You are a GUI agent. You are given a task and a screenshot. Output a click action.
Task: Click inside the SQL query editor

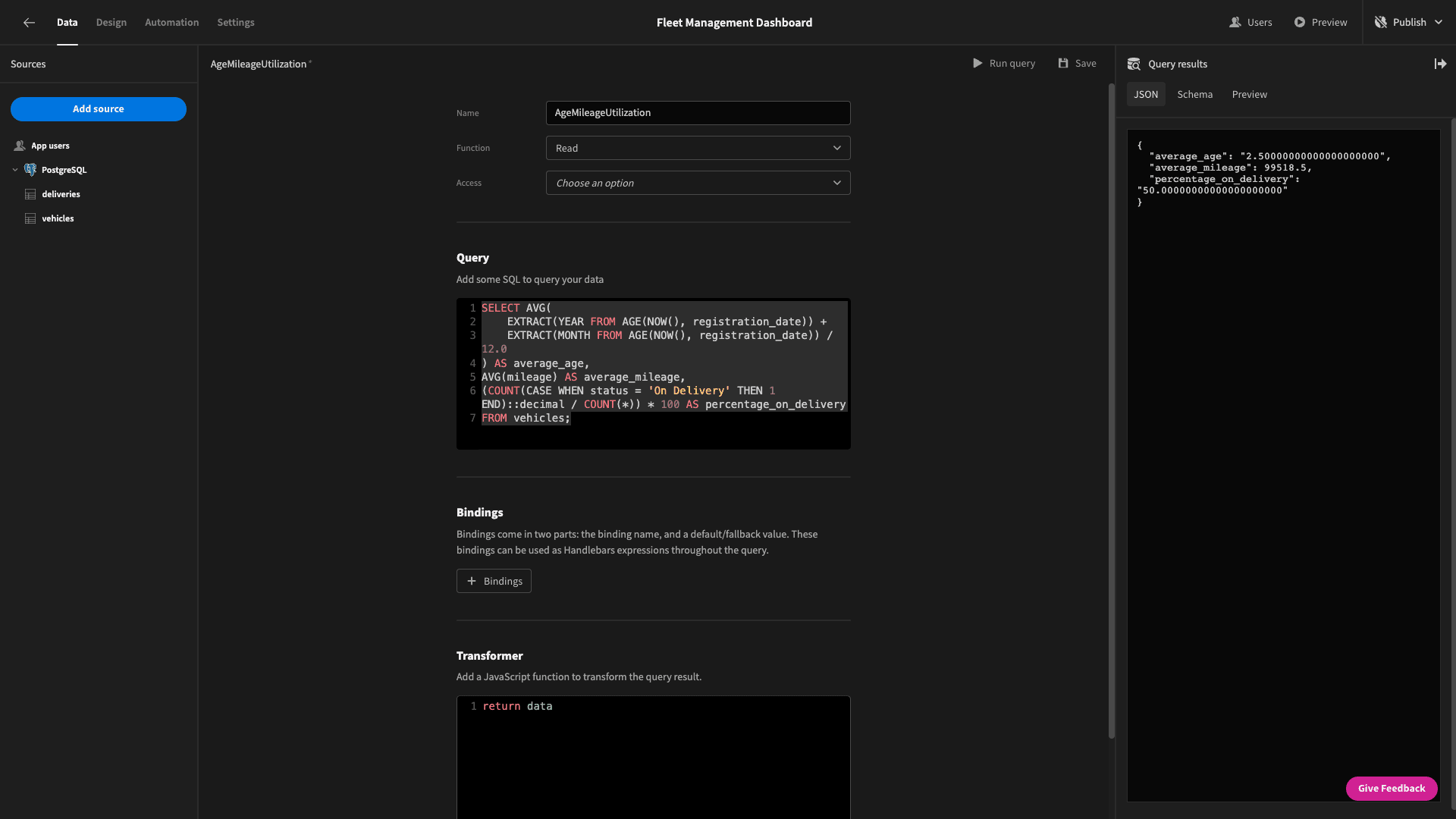(653, 374)
